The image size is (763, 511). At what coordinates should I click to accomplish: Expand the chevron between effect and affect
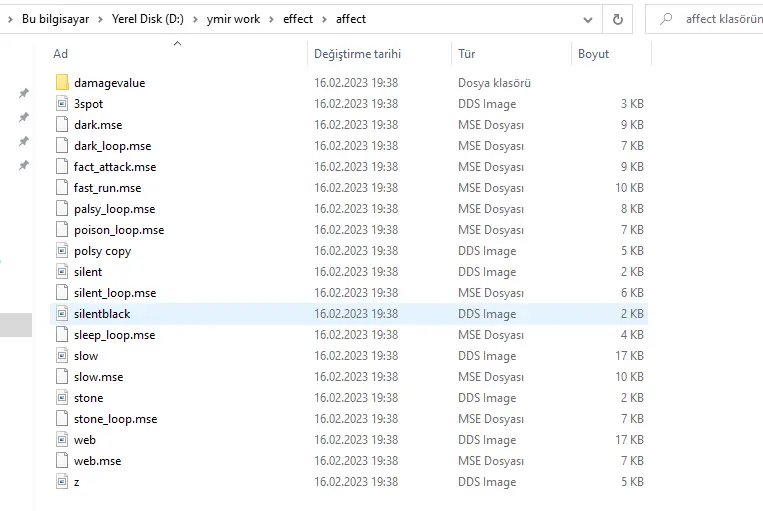pos(324,19)
